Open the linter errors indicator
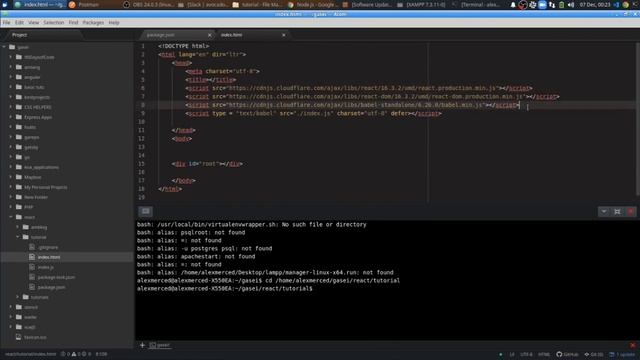The image size is (640, 360). [x=66, y=354]
